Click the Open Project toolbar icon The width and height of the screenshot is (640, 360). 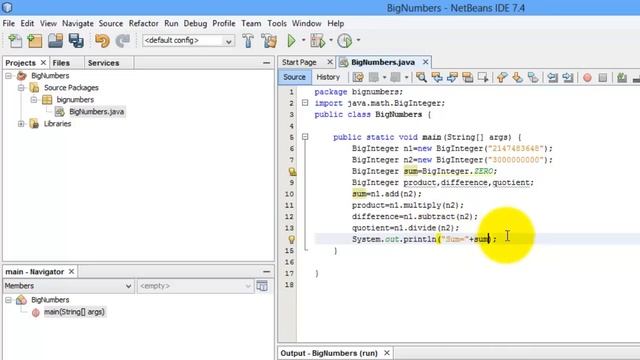click(x=56, y=40)
